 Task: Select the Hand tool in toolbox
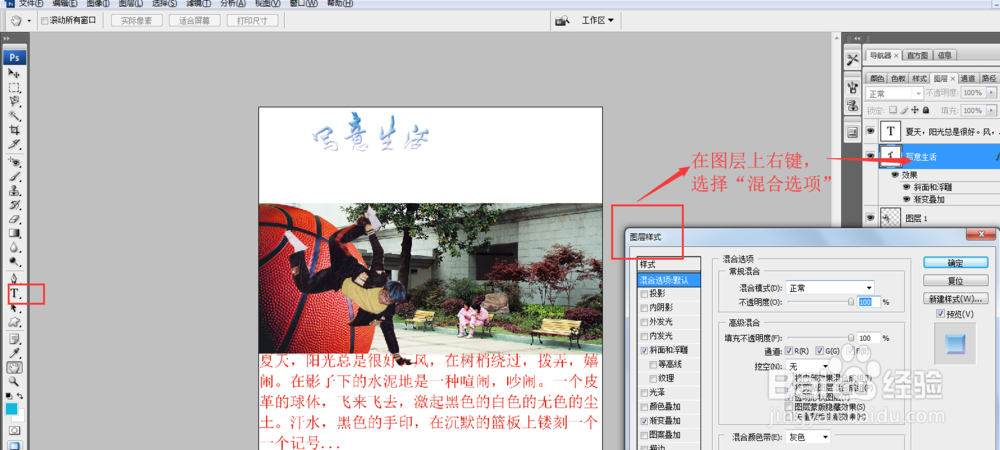(14, 367)
